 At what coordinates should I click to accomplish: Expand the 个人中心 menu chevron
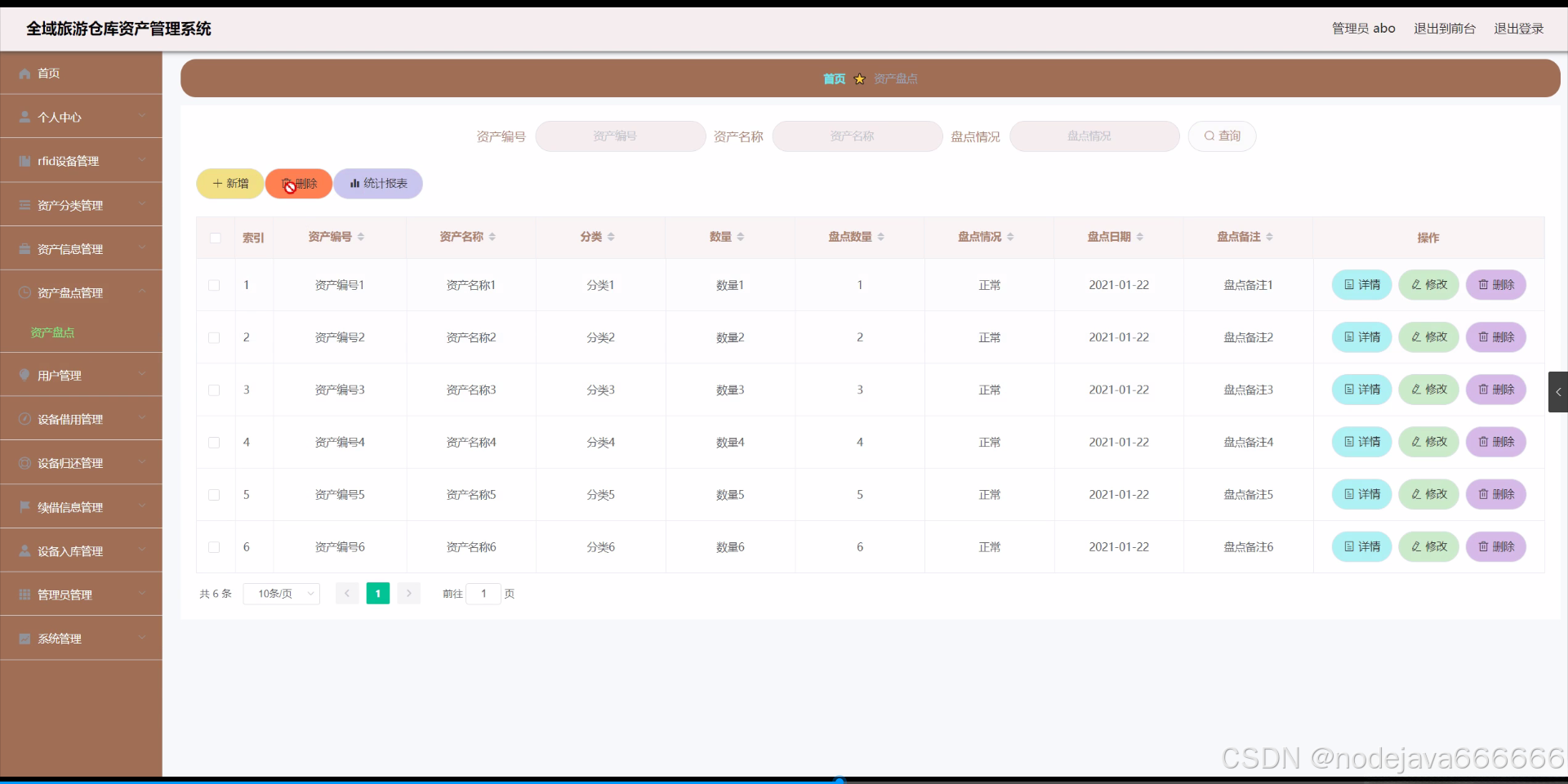tap(142, 117)
